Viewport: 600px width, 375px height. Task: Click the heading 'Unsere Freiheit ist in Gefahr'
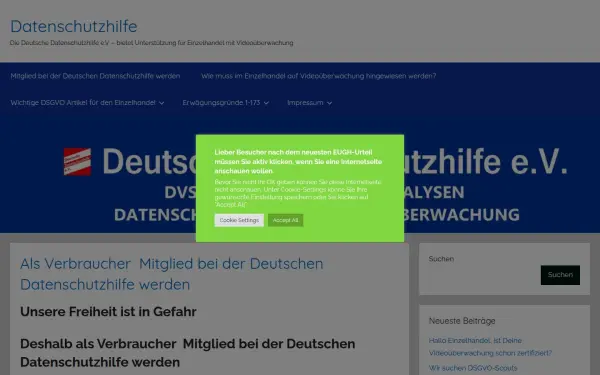(x=108, y=311)
